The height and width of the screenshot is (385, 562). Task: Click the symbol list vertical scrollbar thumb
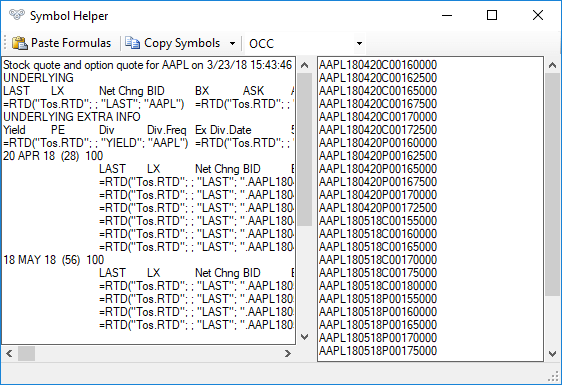click(x=552, y=185)
